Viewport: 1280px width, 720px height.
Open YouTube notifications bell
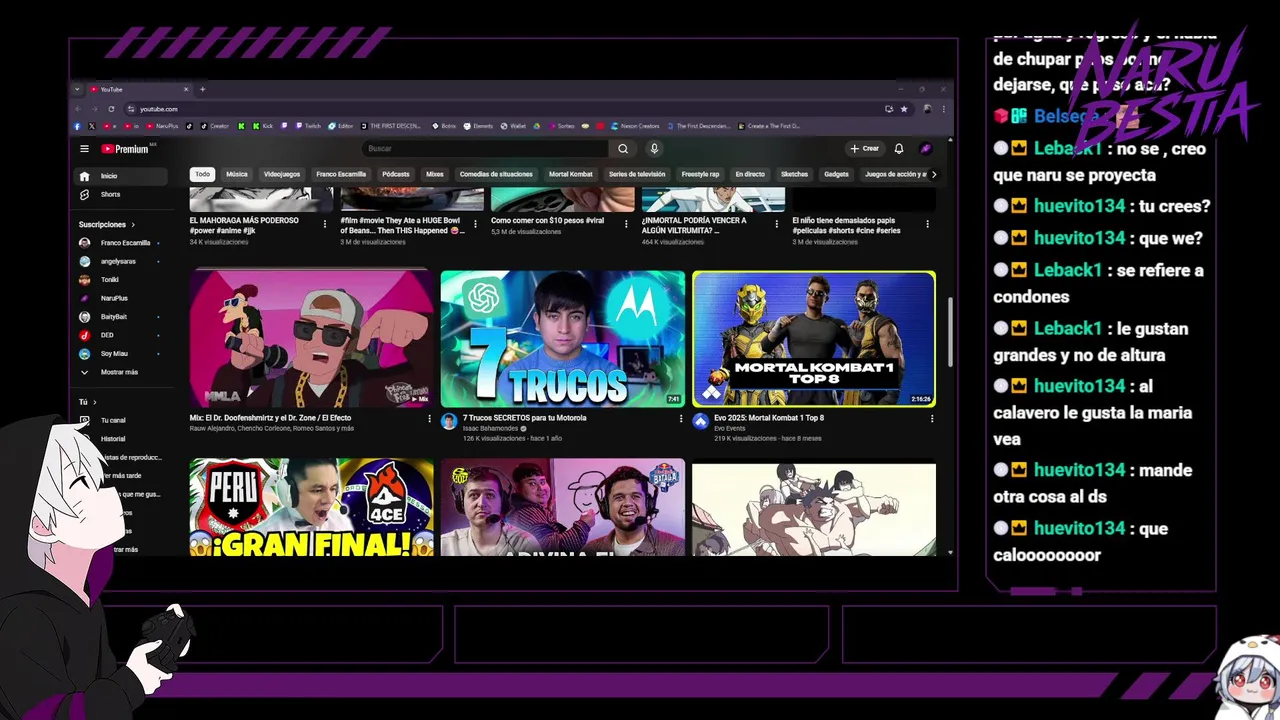pos(899,149)
